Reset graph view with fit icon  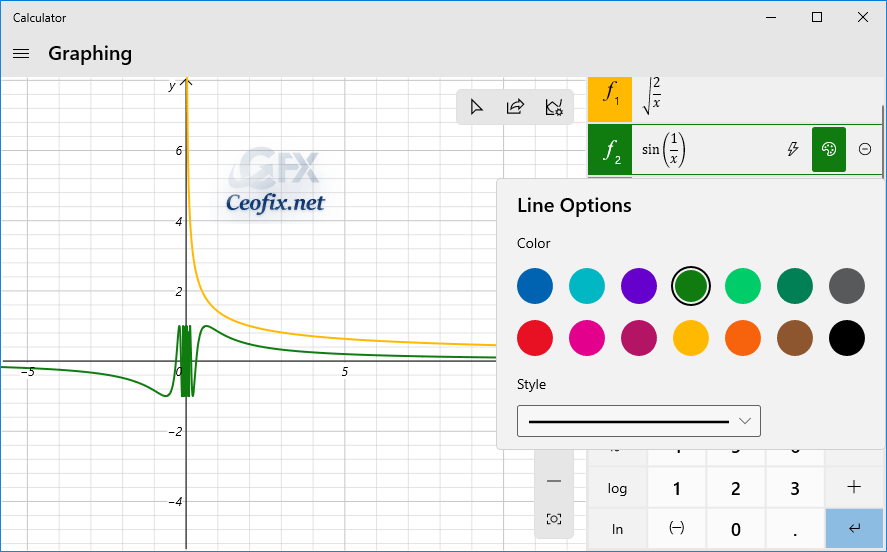click(x=554, y=519)
